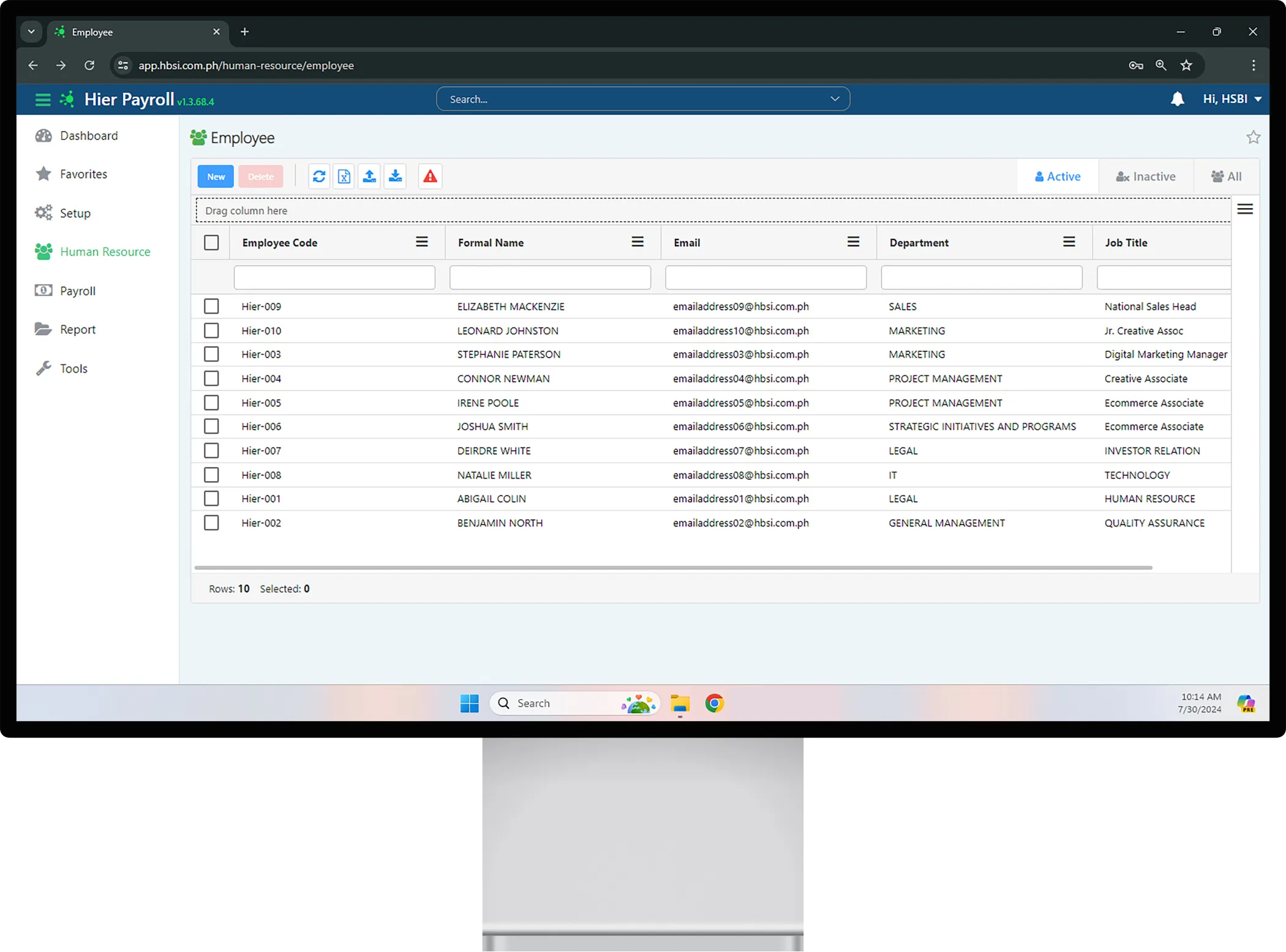This screenshot has height=952, width=1286.
Task: Create a New employee record
Action: tap(215, 176)
